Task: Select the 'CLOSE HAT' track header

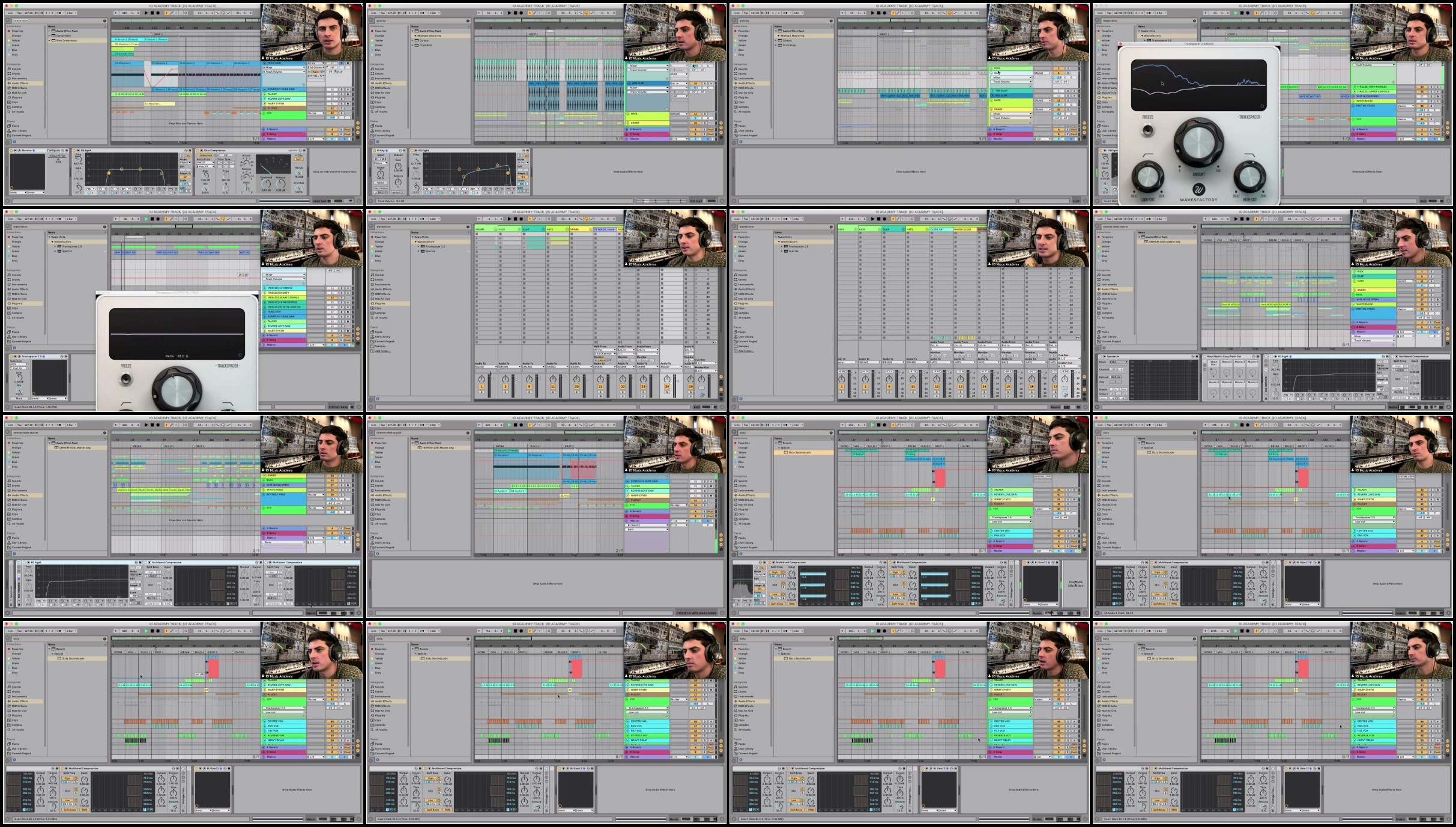Action: pyautogui.click(x=938, y=229)
